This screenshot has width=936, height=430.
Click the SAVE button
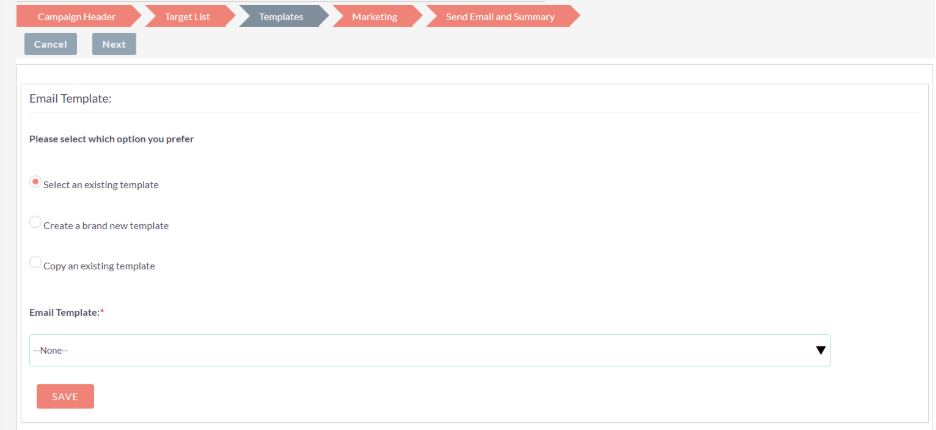pyautogui.click(x=65, y=397)
